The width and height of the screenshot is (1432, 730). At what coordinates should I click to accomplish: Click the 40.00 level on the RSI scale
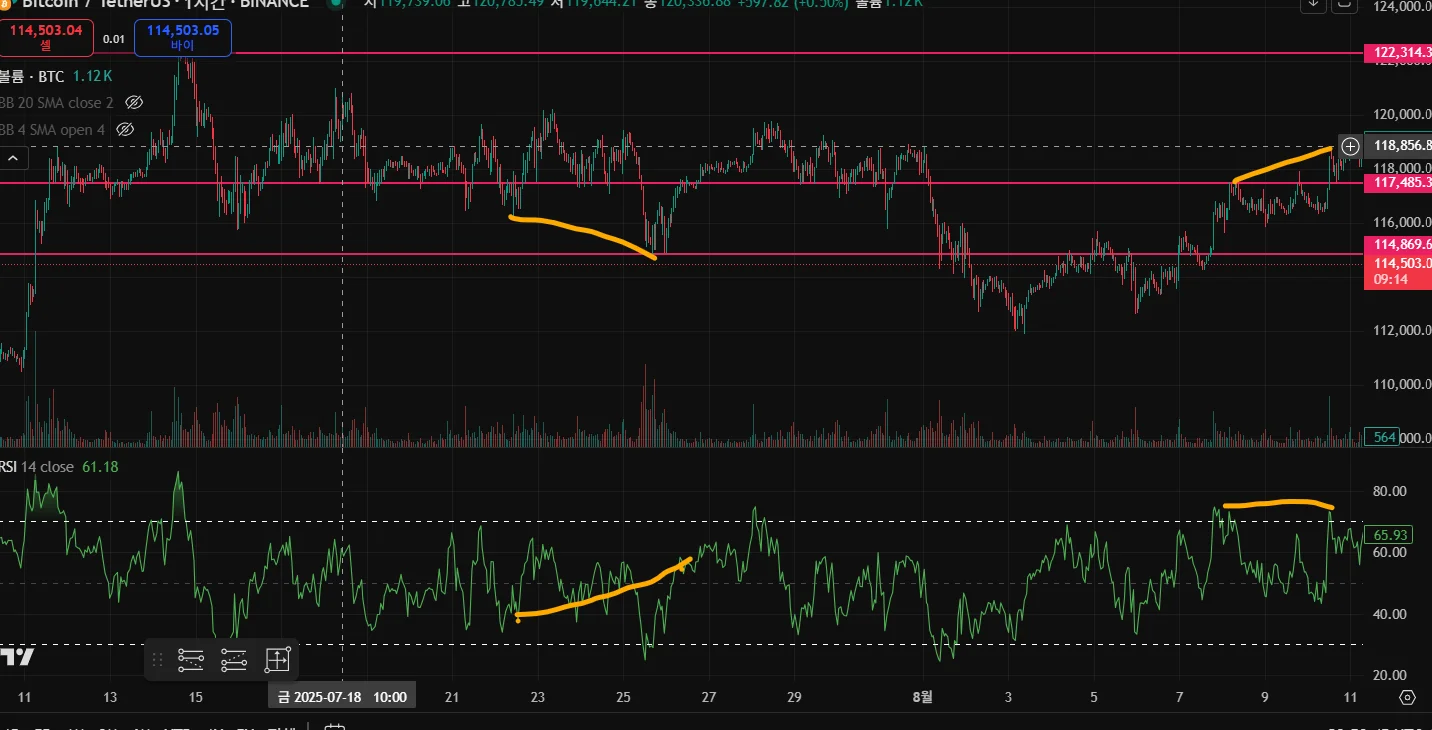pos(1390,614)
